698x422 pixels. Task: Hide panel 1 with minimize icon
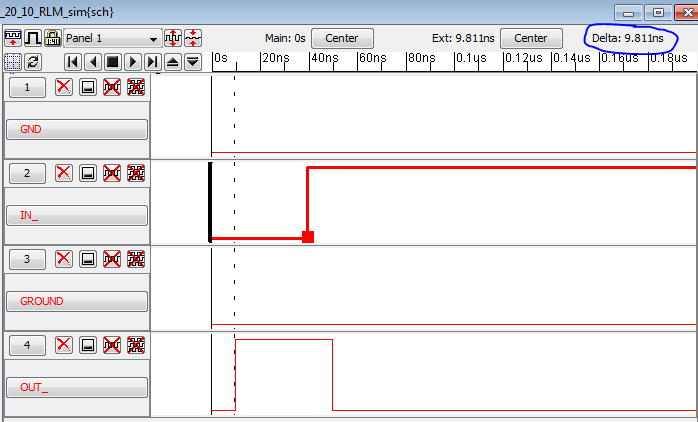click(x=88, y=87)
